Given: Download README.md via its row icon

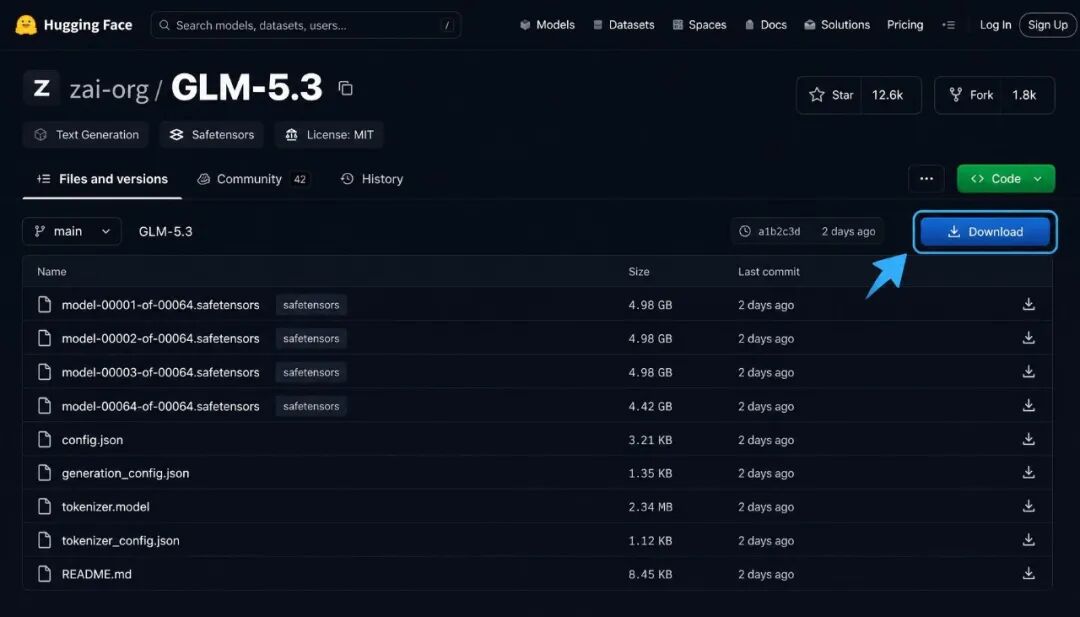Looking at the screenshot, I should (1028, 574).
